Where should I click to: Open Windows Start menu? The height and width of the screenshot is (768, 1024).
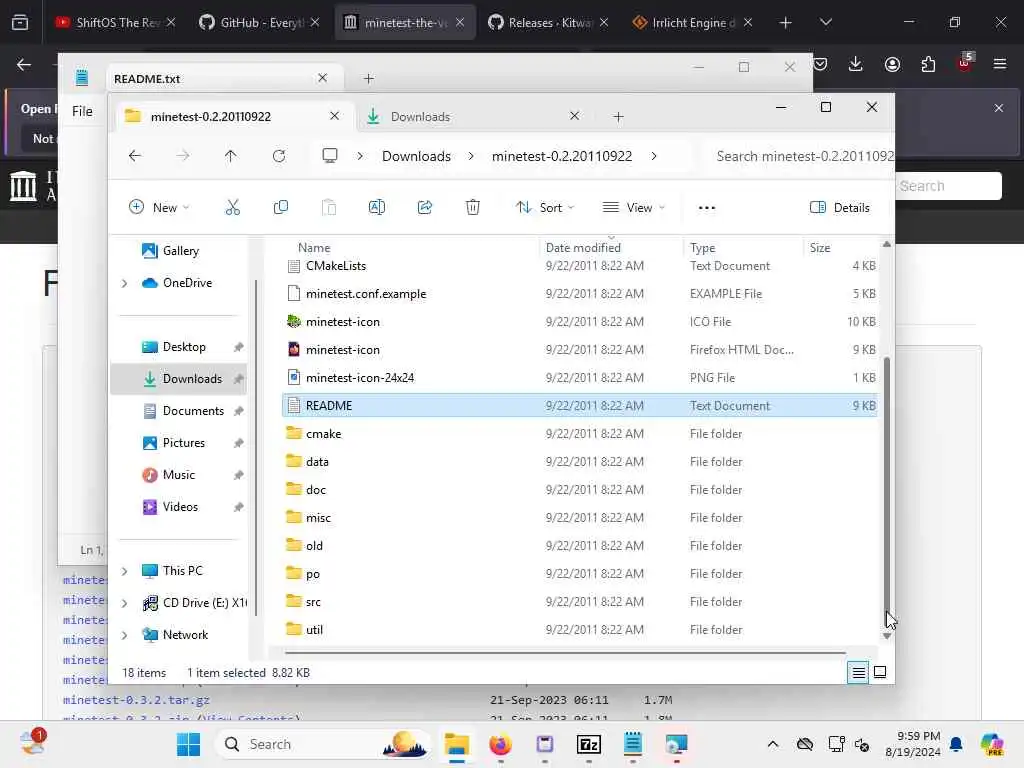189,744
